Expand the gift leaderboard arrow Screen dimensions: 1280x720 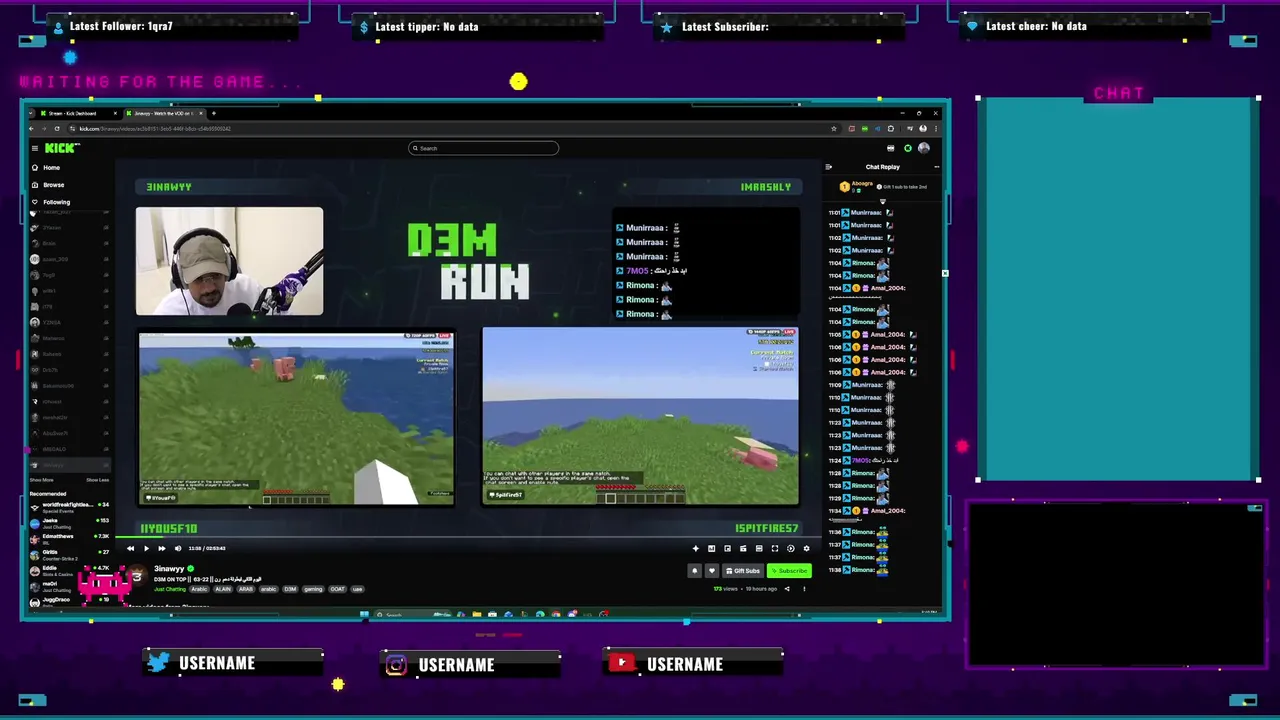click(882, 201)
